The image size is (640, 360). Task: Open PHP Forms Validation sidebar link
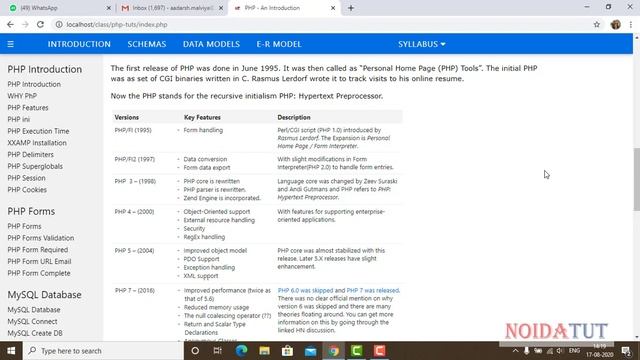[40, 238]
